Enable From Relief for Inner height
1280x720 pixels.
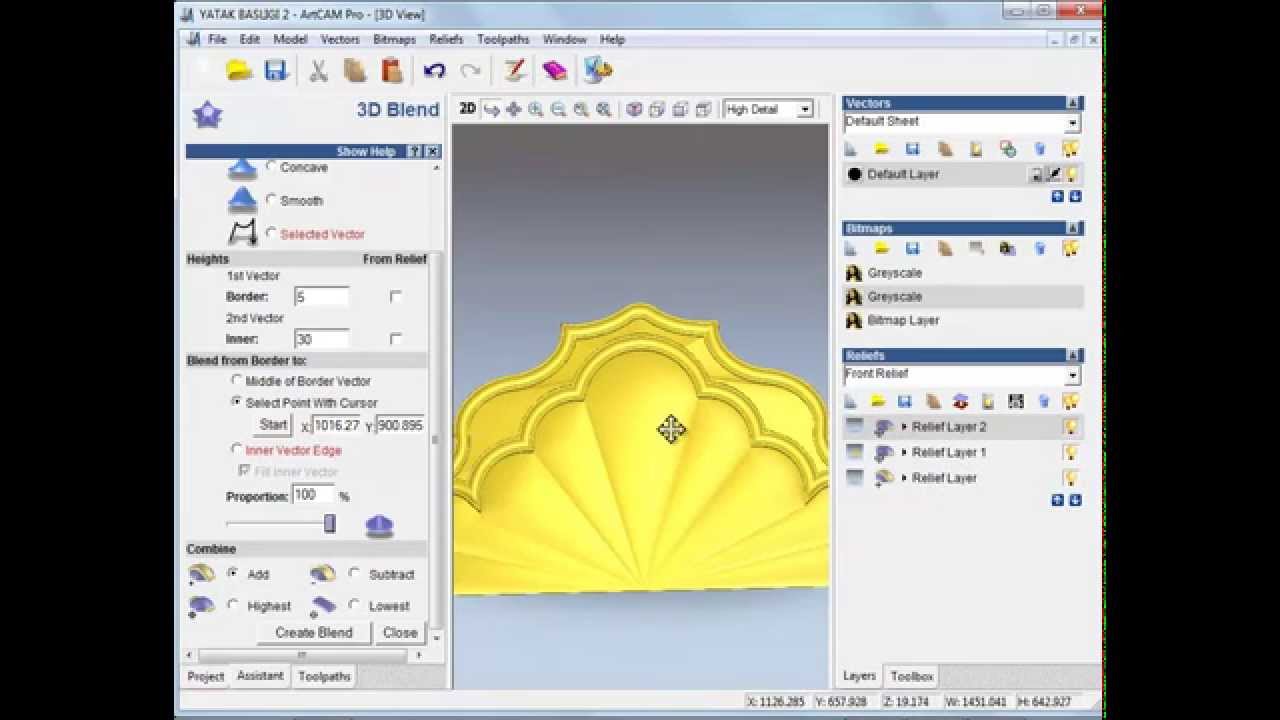395,339
